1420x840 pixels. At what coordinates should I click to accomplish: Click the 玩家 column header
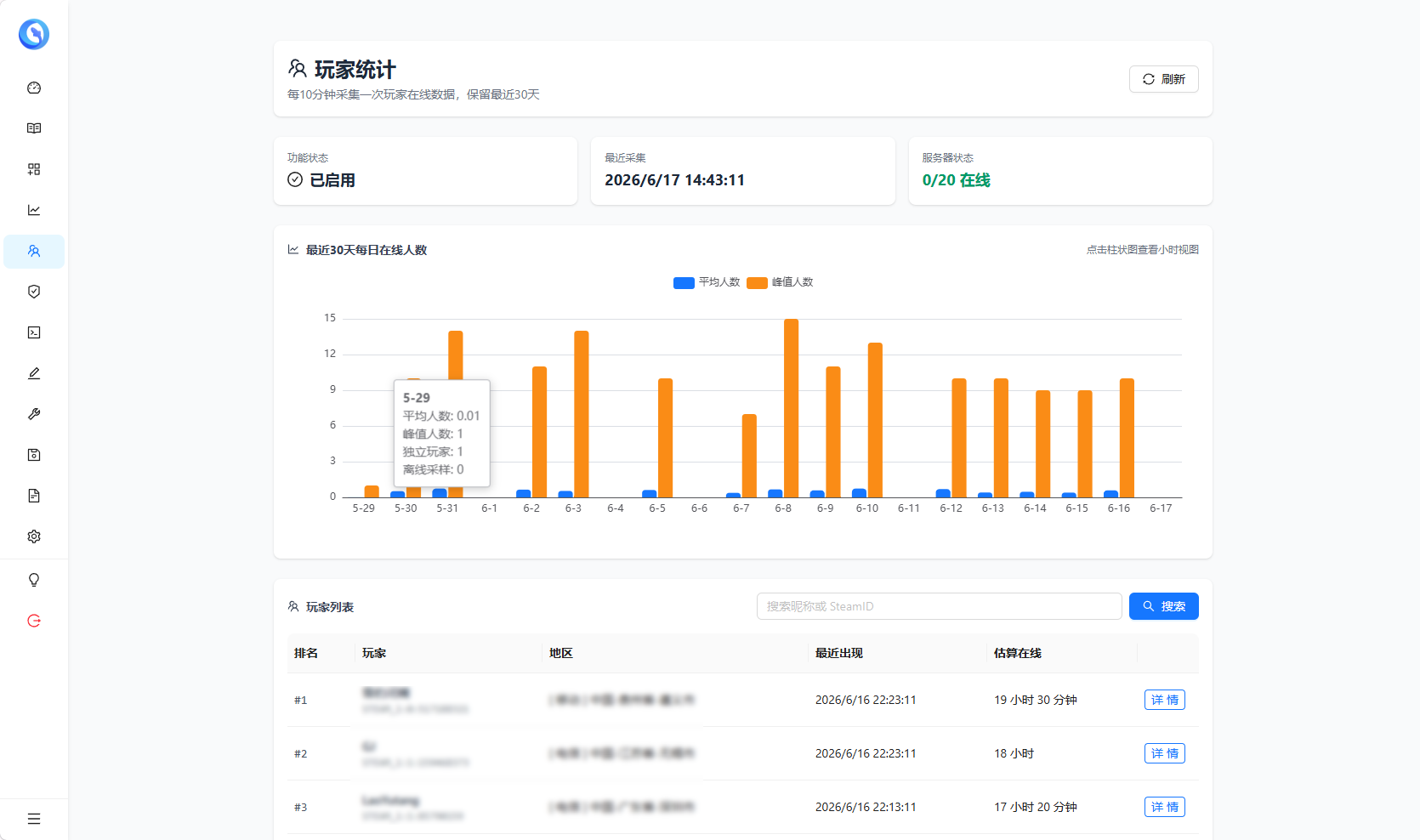[x=374, y=653]
